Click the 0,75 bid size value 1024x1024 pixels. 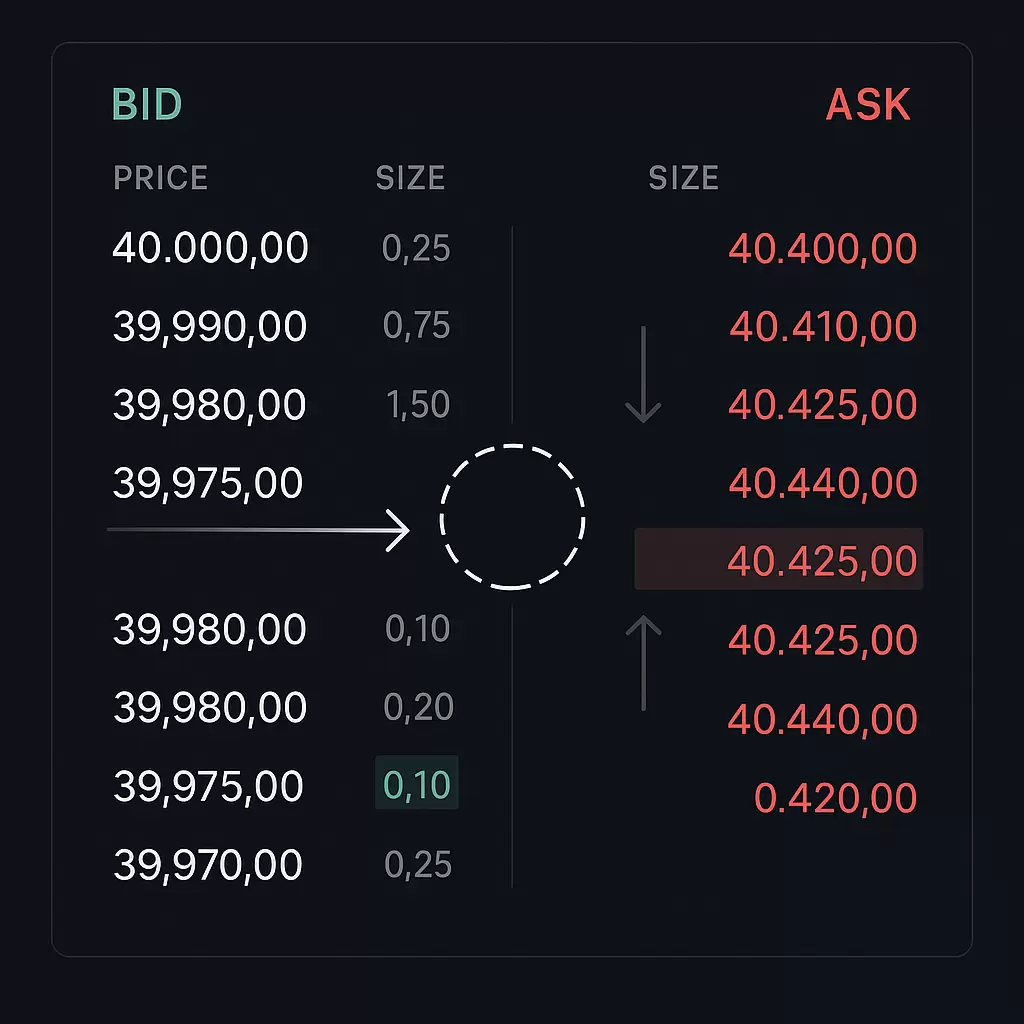click(x=417, y=326)
